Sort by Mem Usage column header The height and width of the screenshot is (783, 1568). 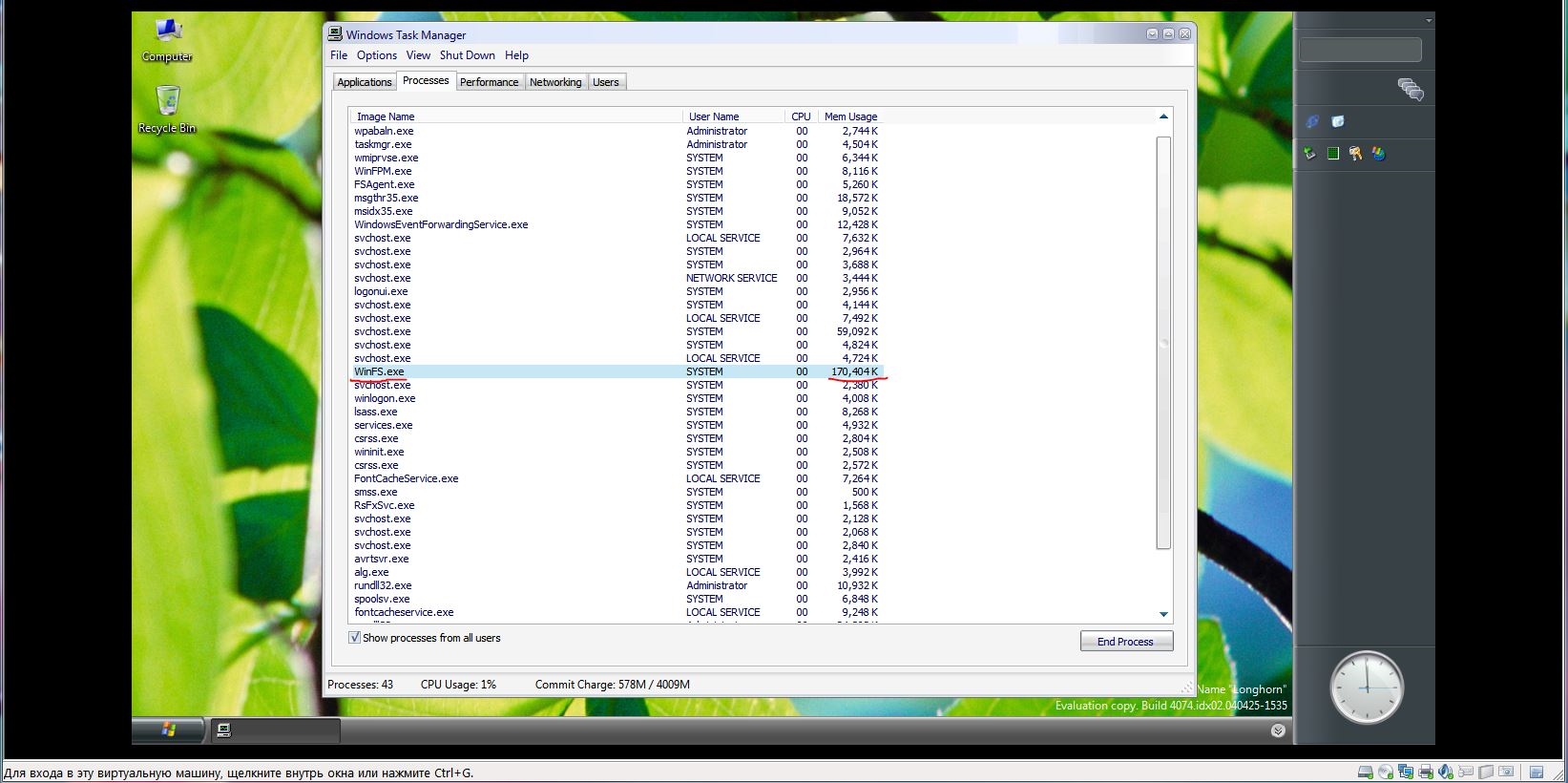tap(850, 116)
